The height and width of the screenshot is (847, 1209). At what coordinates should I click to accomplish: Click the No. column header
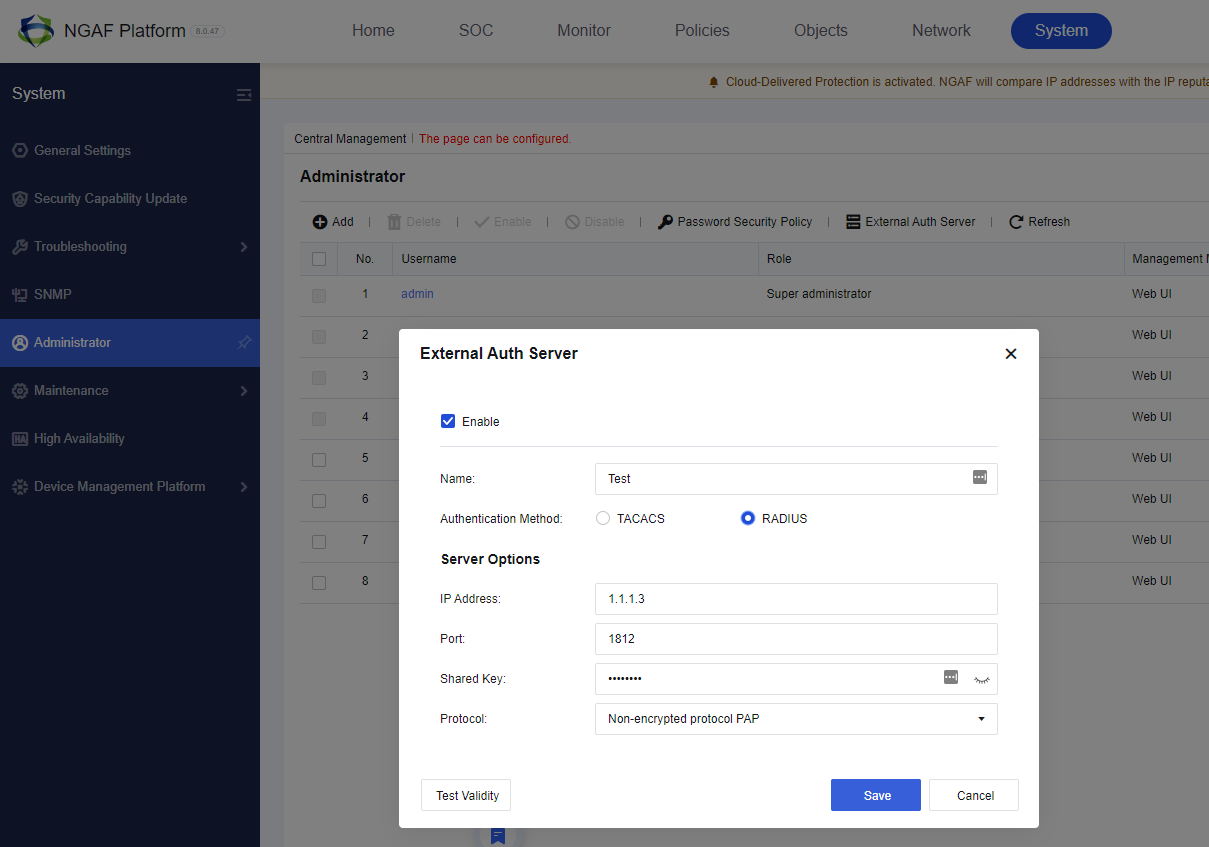[365, 259]
